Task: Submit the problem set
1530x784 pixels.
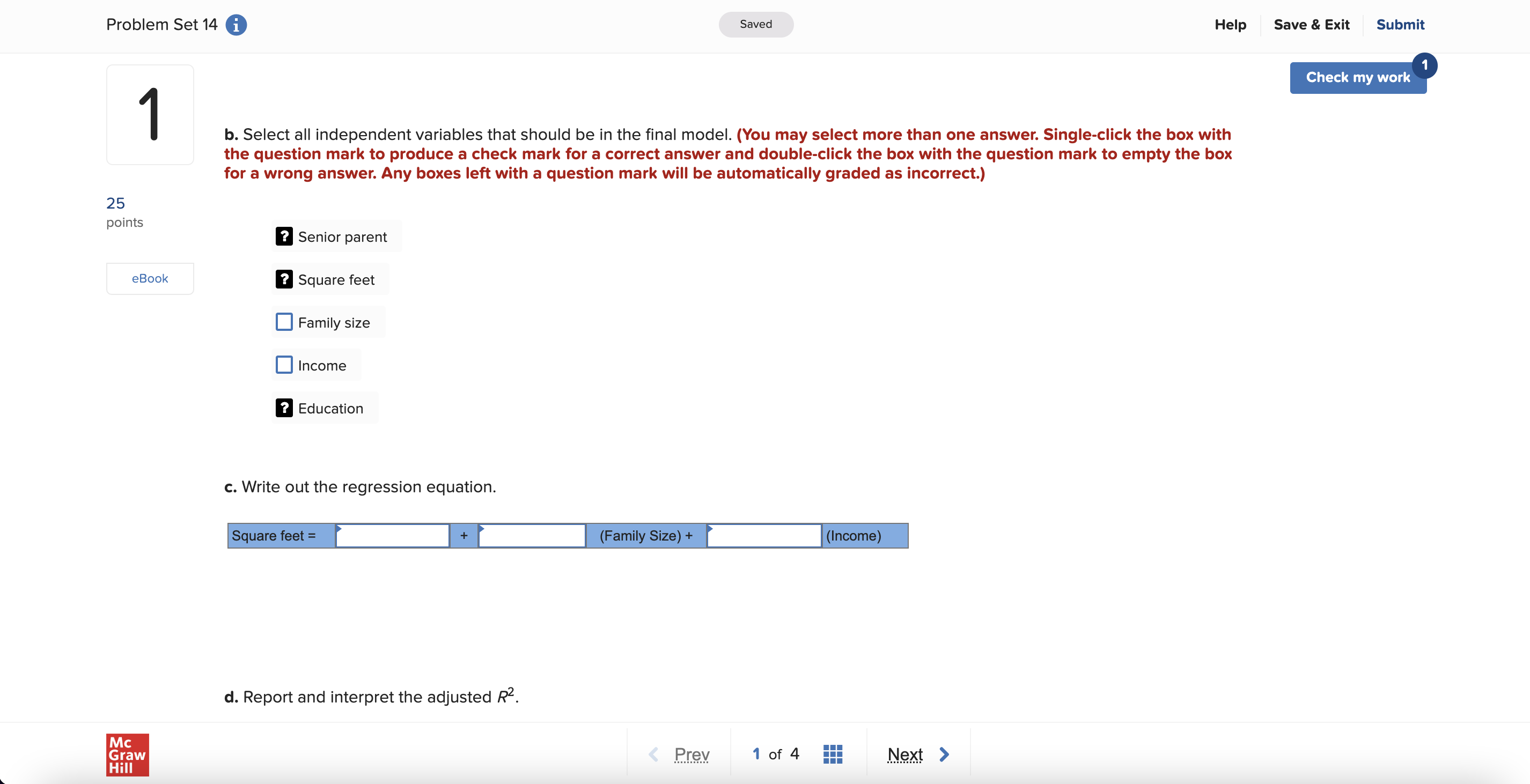Action: tap(1400, 24)
